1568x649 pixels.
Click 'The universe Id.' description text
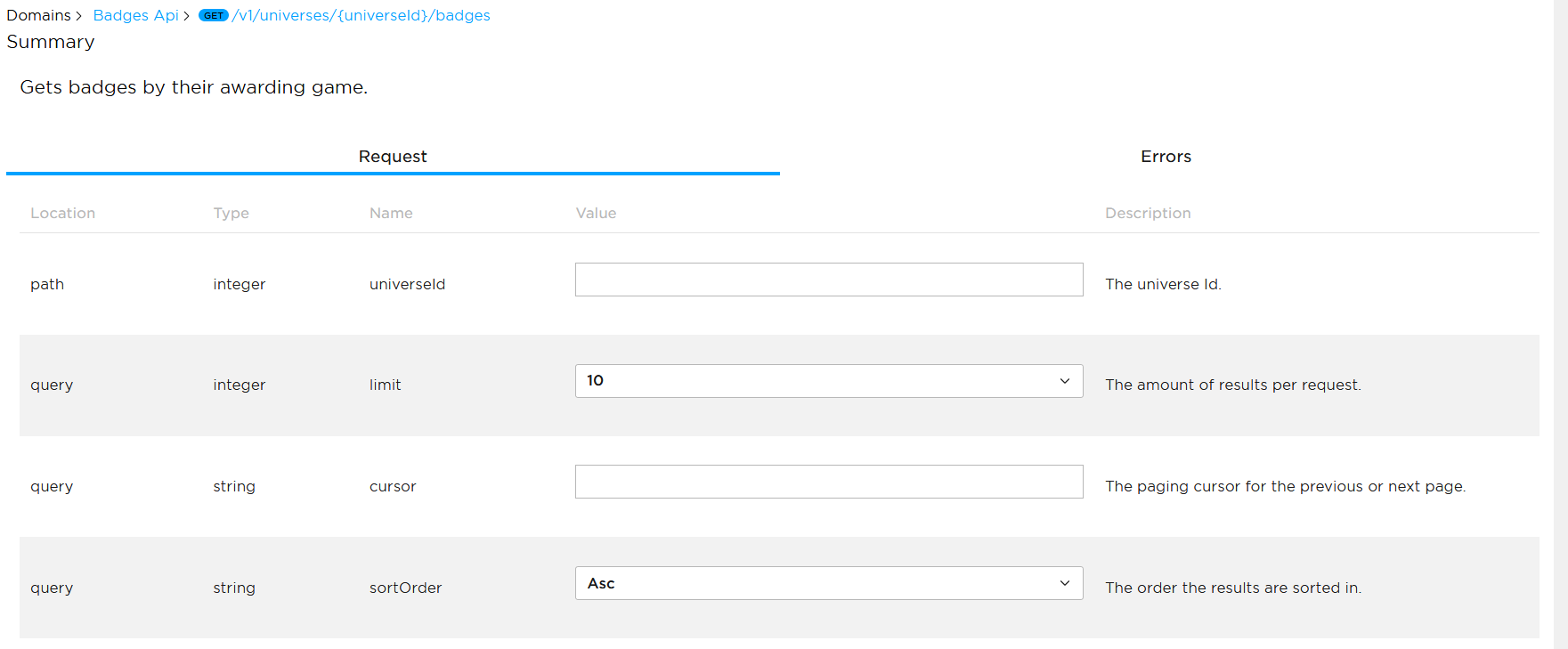1163,284
